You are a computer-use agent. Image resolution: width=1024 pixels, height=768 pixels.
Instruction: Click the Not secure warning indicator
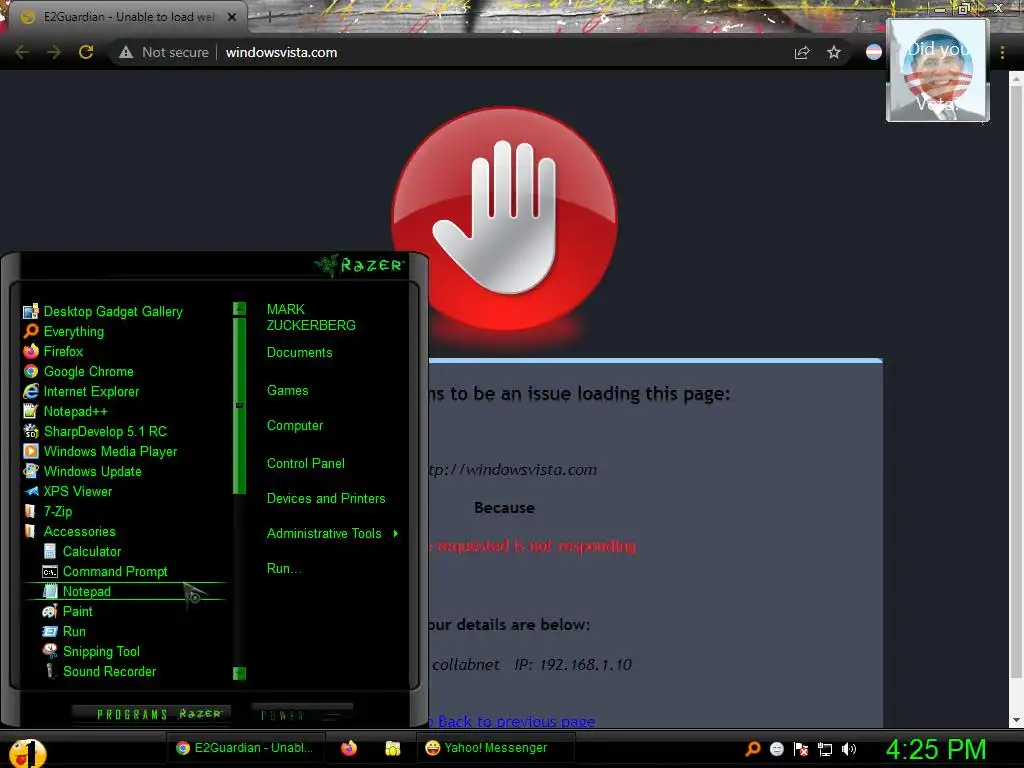[x=164, y=52]
